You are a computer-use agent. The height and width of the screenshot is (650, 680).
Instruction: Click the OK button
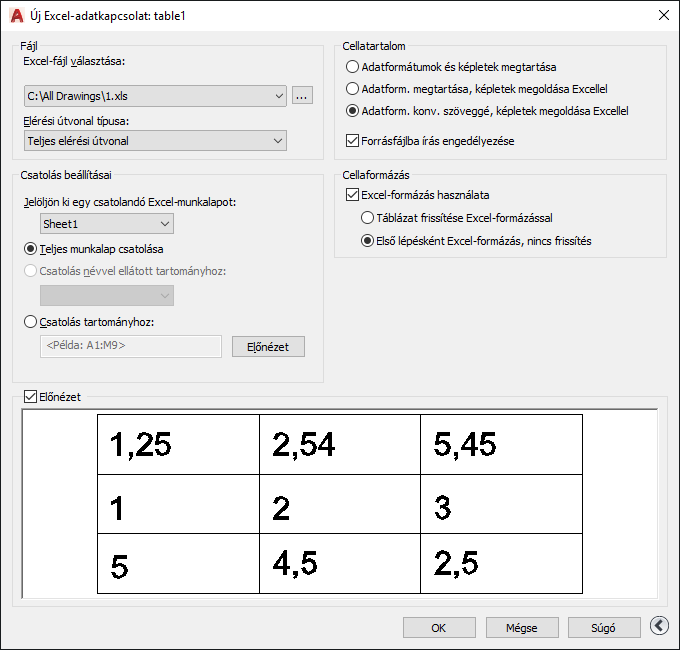[439, 628]
